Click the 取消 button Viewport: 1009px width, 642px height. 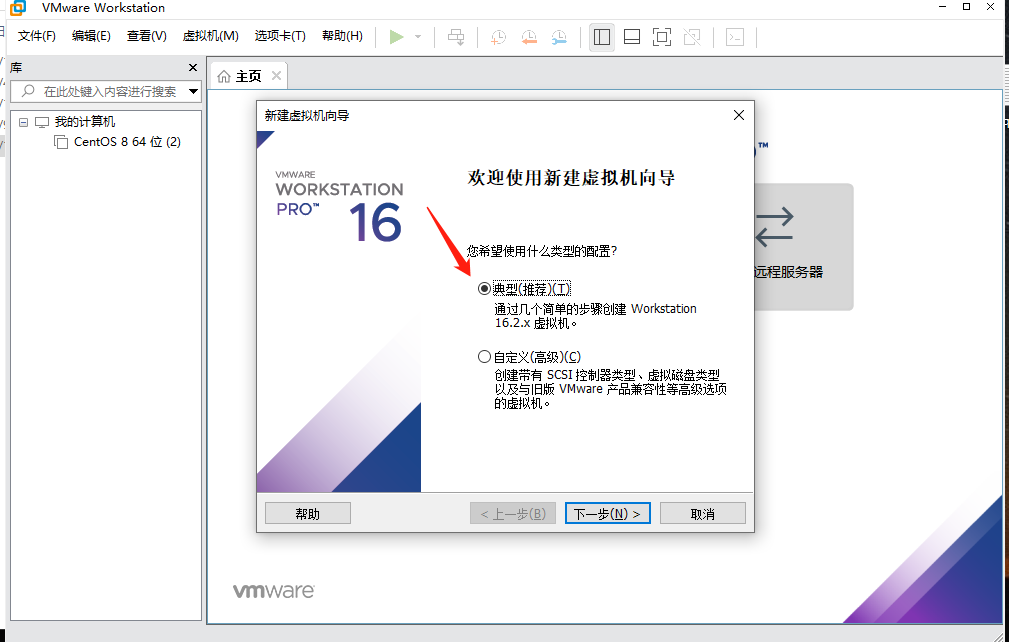pos(703,513)
